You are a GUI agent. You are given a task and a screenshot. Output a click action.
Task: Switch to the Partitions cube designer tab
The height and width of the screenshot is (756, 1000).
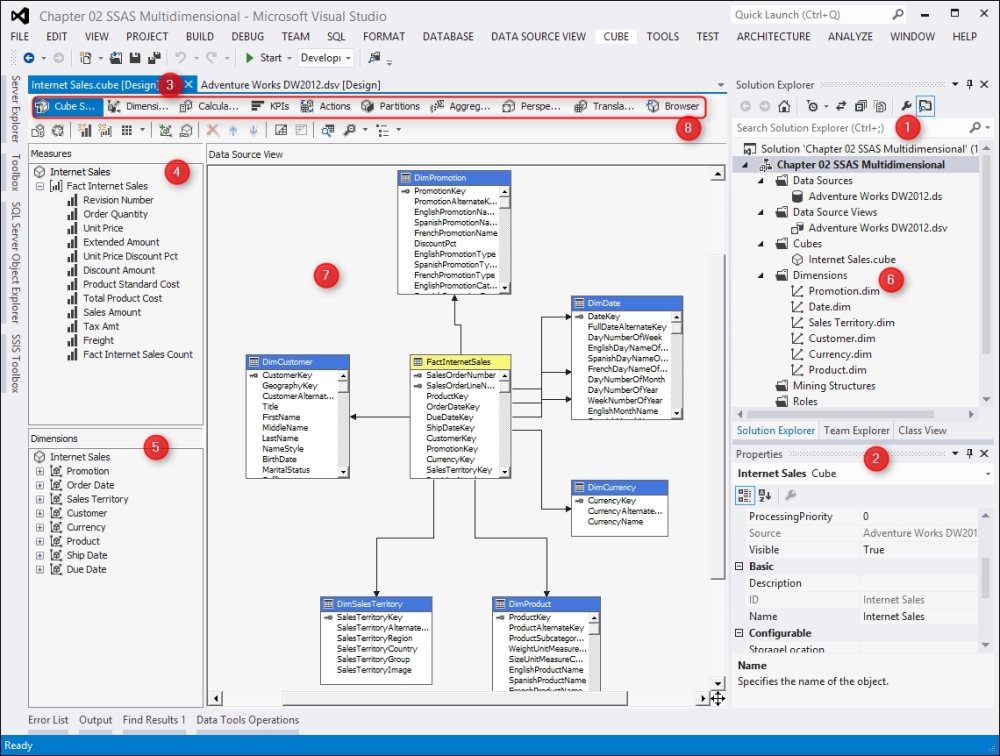pos(391,107)
